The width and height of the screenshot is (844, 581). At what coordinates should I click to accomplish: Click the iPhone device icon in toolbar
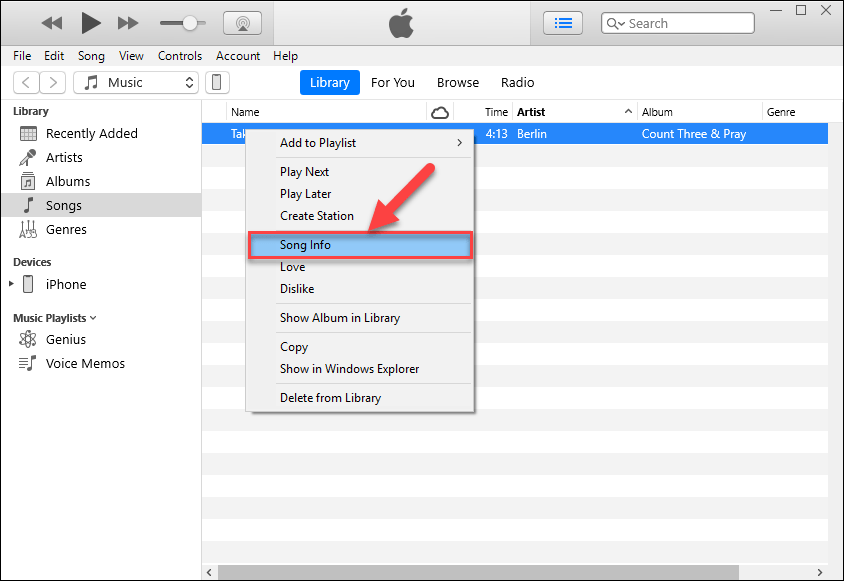click(217, 82)
